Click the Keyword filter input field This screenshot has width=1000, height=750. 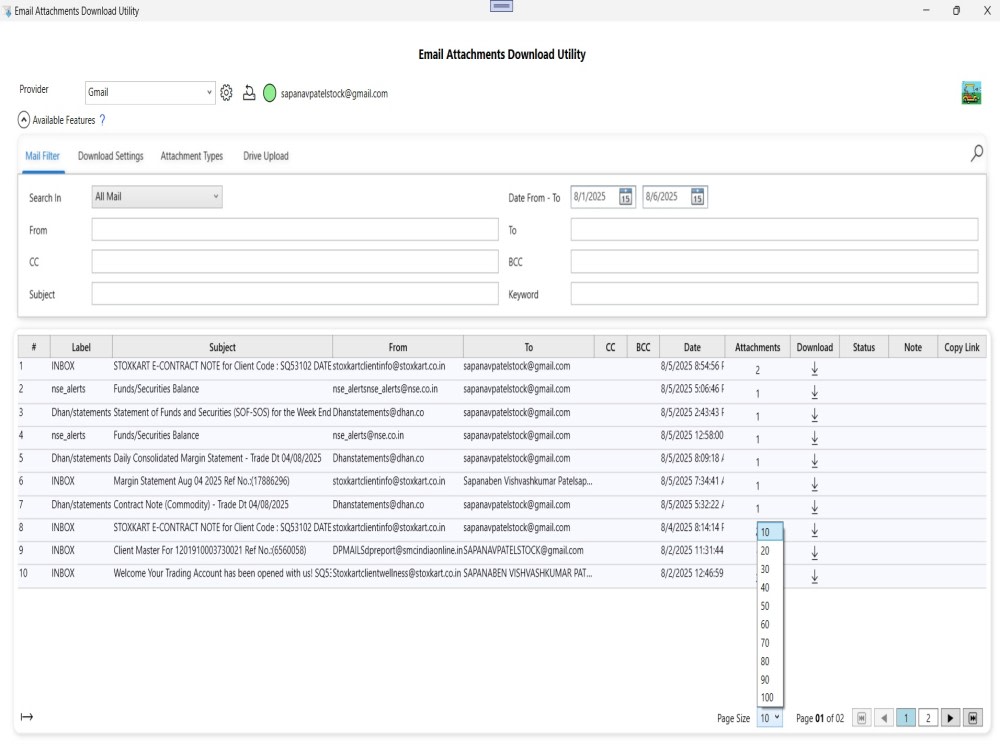coord(774,293)
